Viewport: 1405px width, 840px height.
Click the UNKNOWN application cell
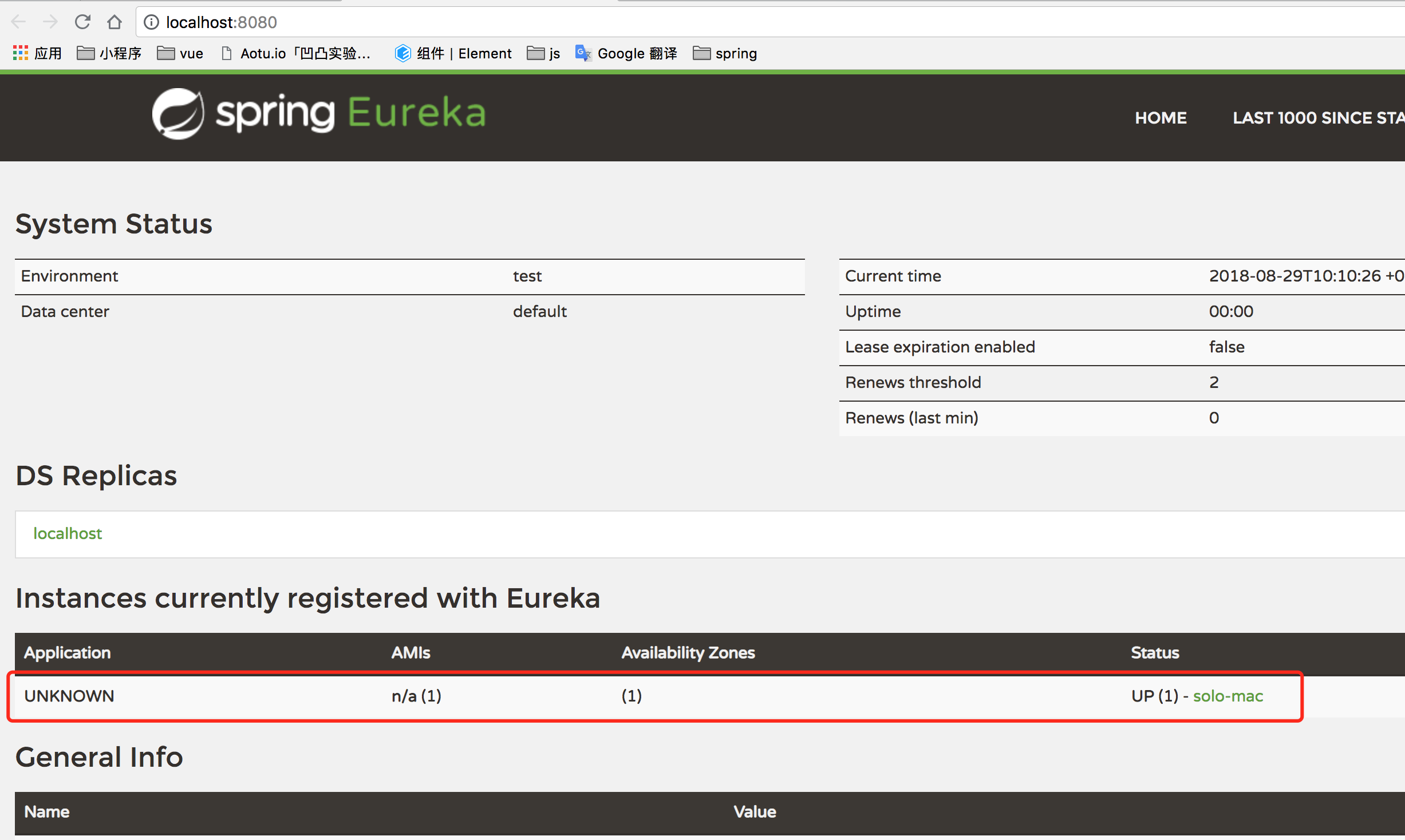(x=69, y=696)
